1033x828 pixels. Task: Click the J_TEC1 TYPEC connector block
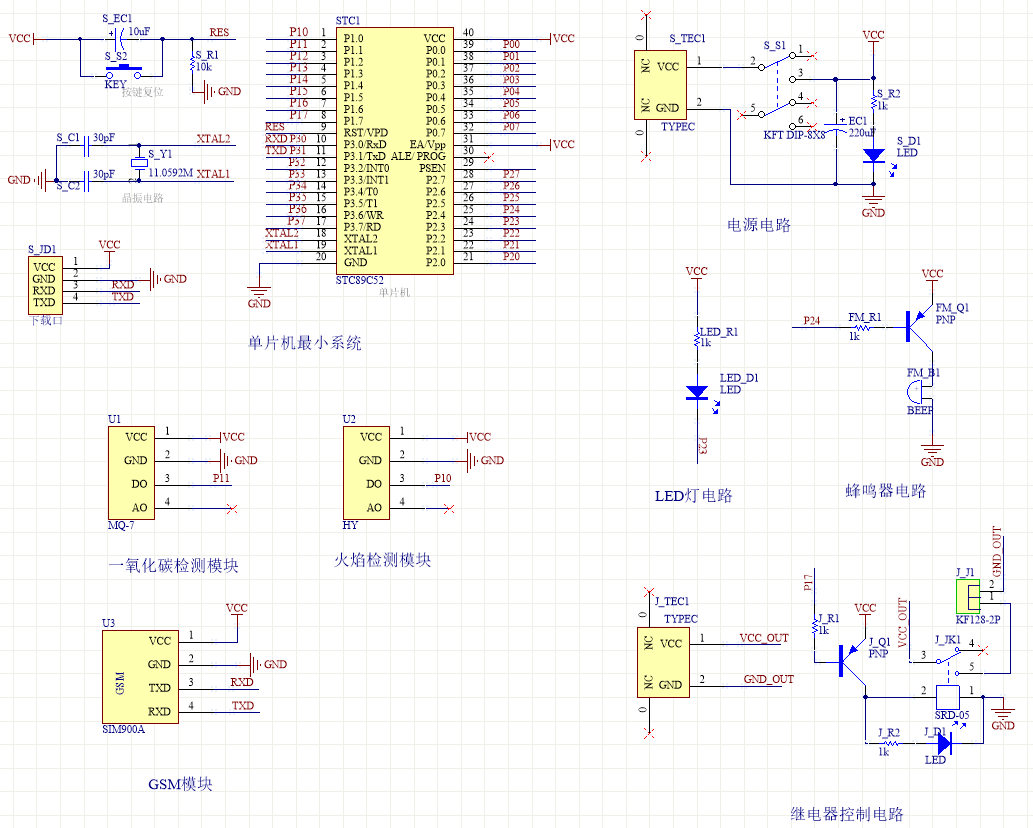pos(663,663)
